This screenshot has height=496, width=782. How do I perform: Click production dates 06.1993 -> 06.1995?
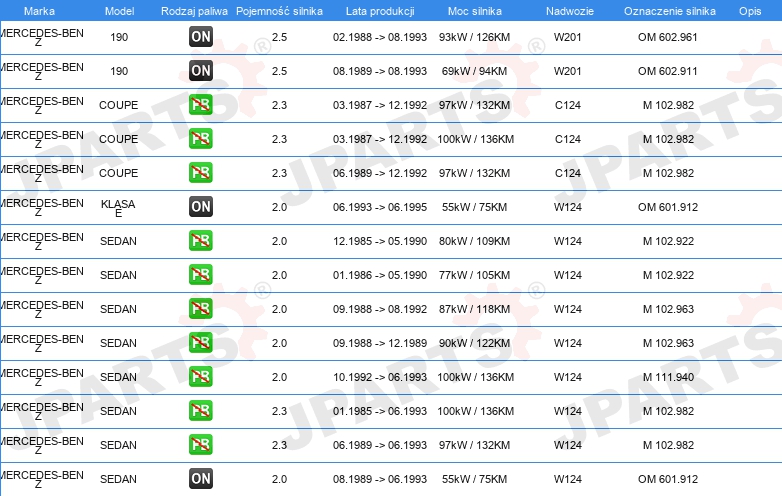tap(380, 207)
